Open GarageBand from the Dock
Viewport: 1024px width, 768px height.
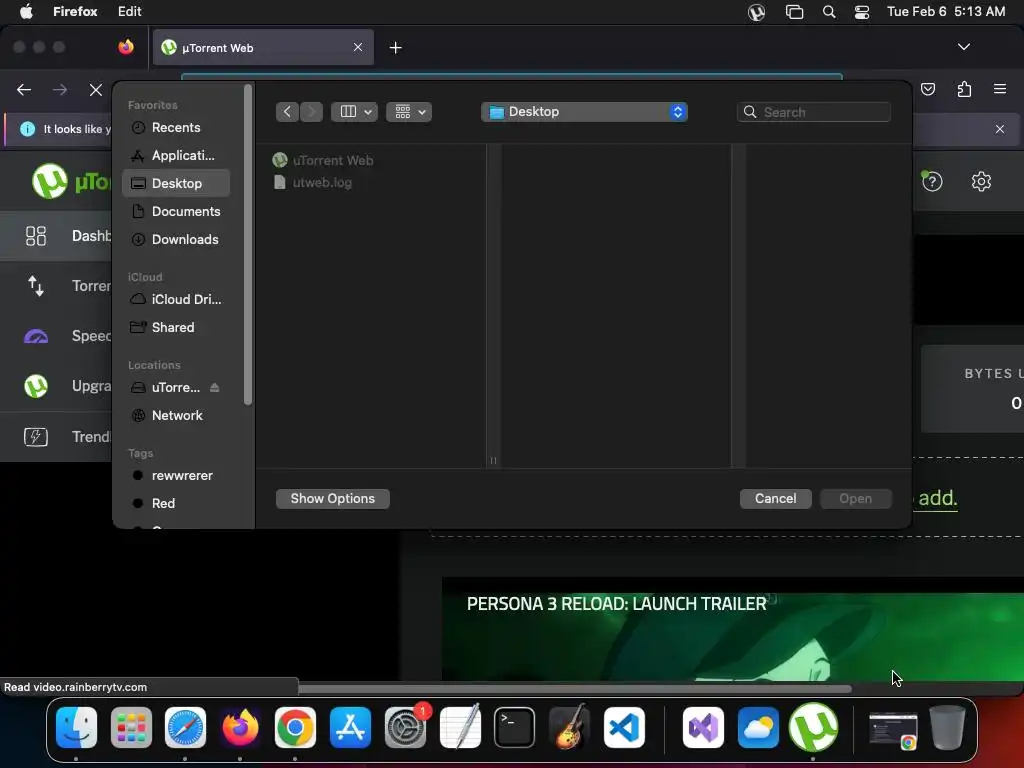tap(569, 728)
